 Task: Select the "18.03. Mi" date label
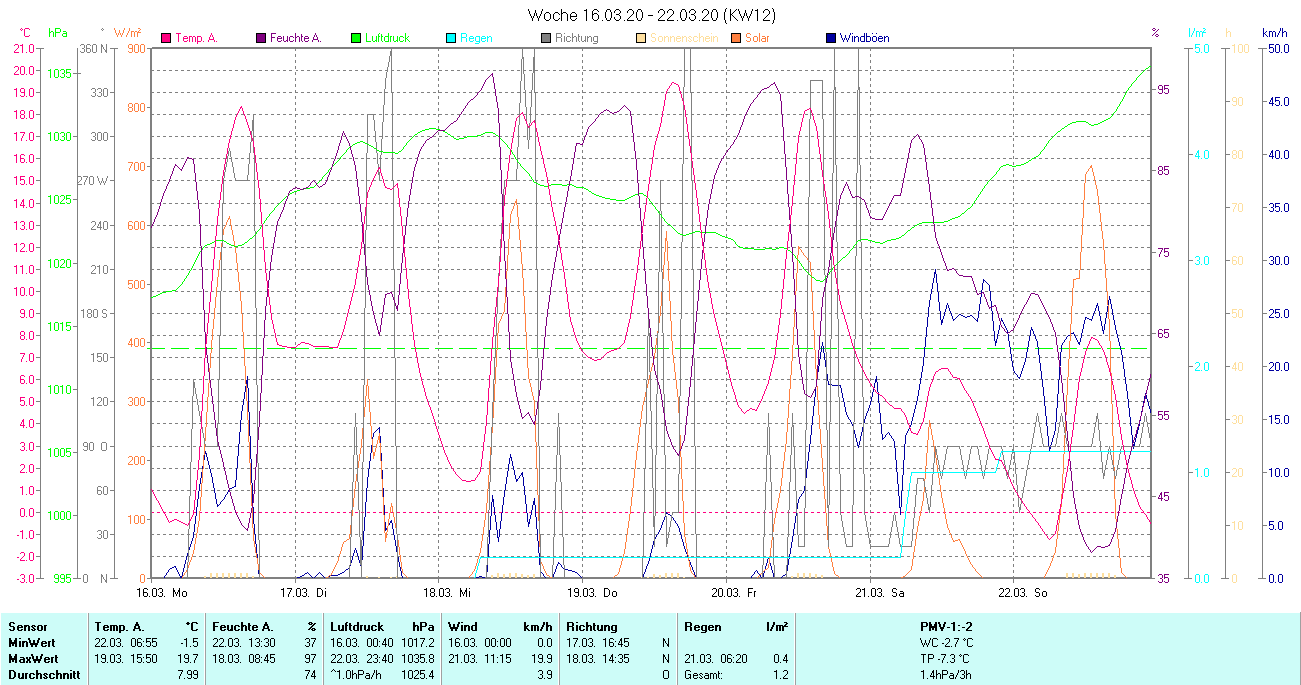point(446,592)
